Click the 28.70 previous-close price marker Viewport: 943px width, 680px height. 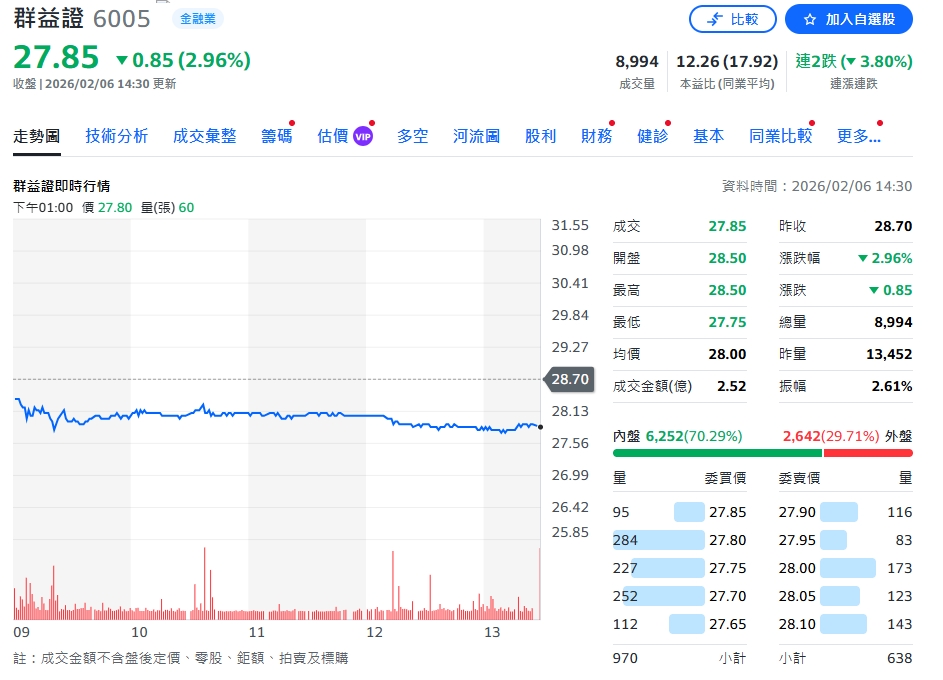pos(570,379)
